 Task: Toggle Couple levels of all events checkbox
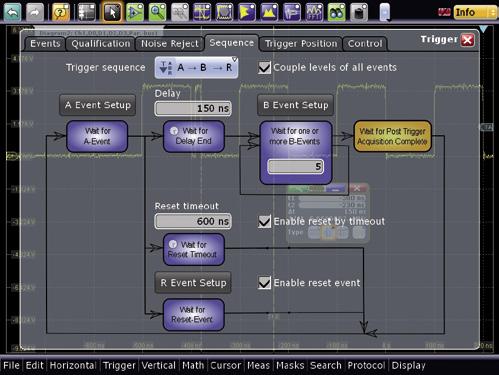[x=264, y=68]
